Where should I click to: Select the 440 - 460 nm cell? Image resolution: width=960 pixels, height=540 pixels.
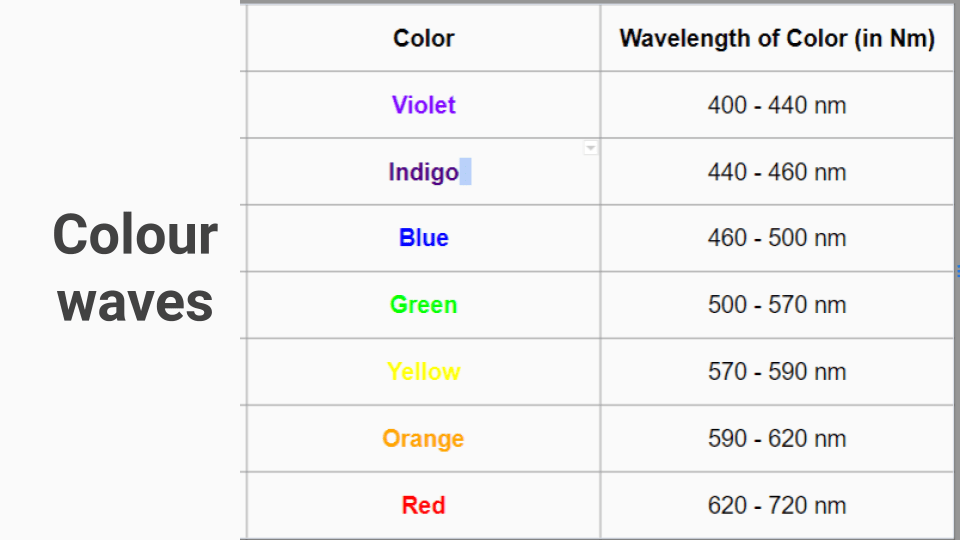777,172
